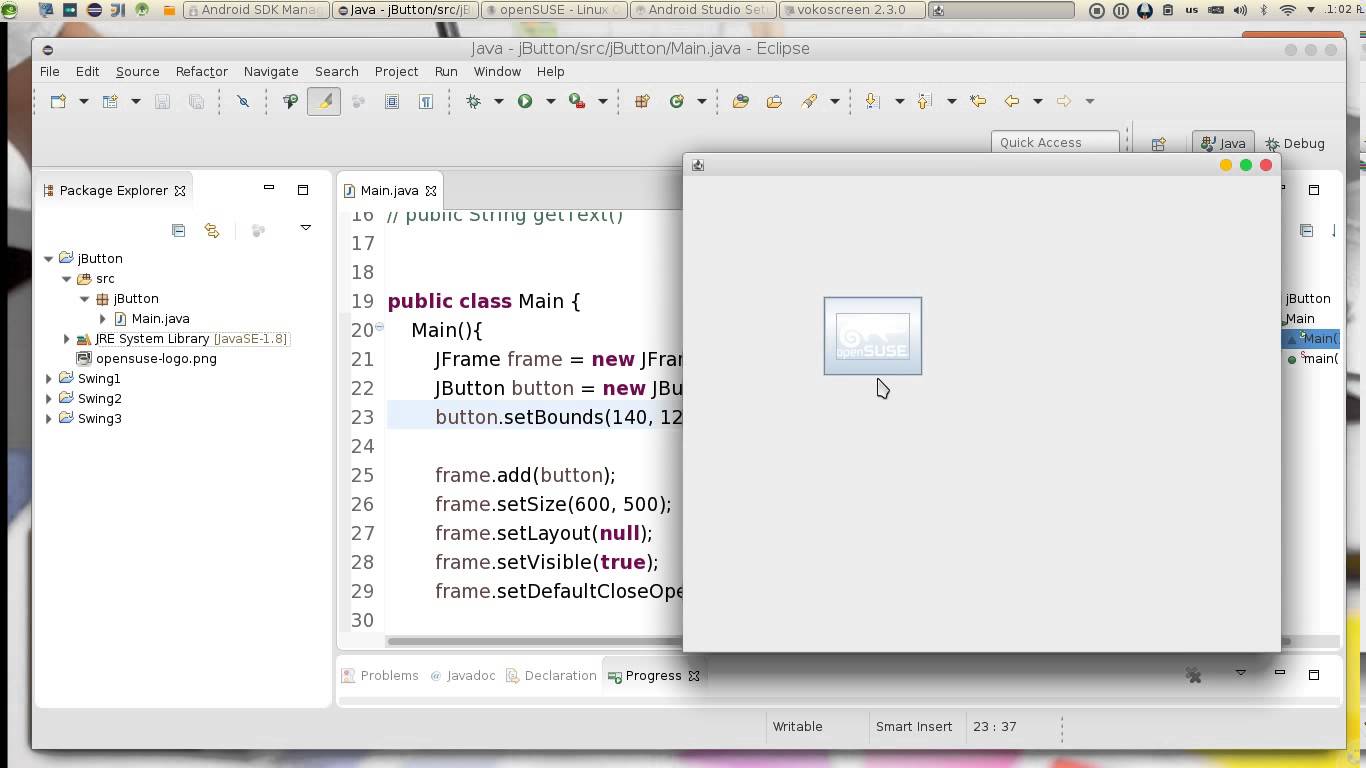This screenshot has height=768, width=1366.
Task: Switch to the Progress tab
Action: pos(651,675)
